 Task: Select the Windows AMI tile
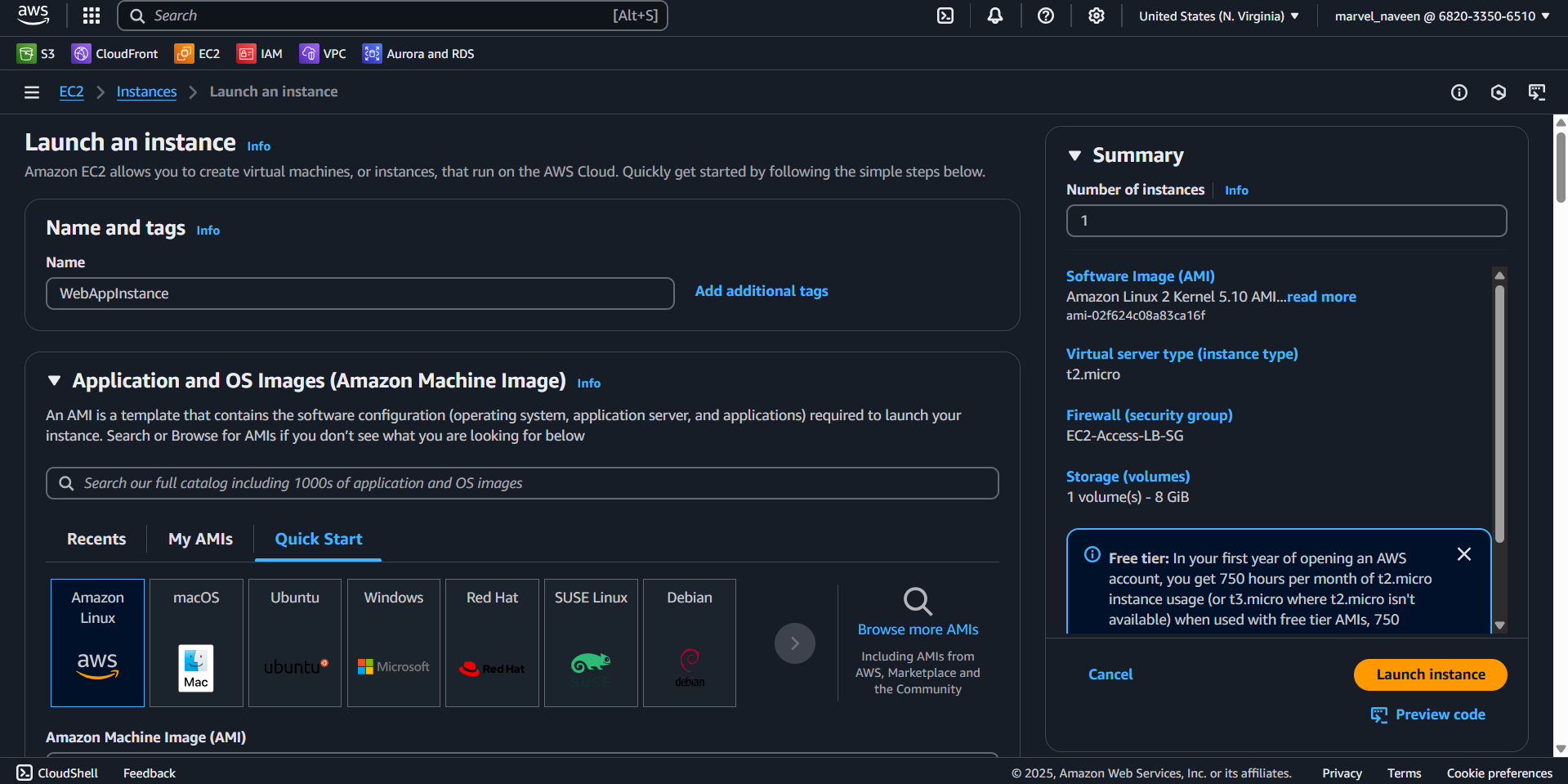coord(394,643)
